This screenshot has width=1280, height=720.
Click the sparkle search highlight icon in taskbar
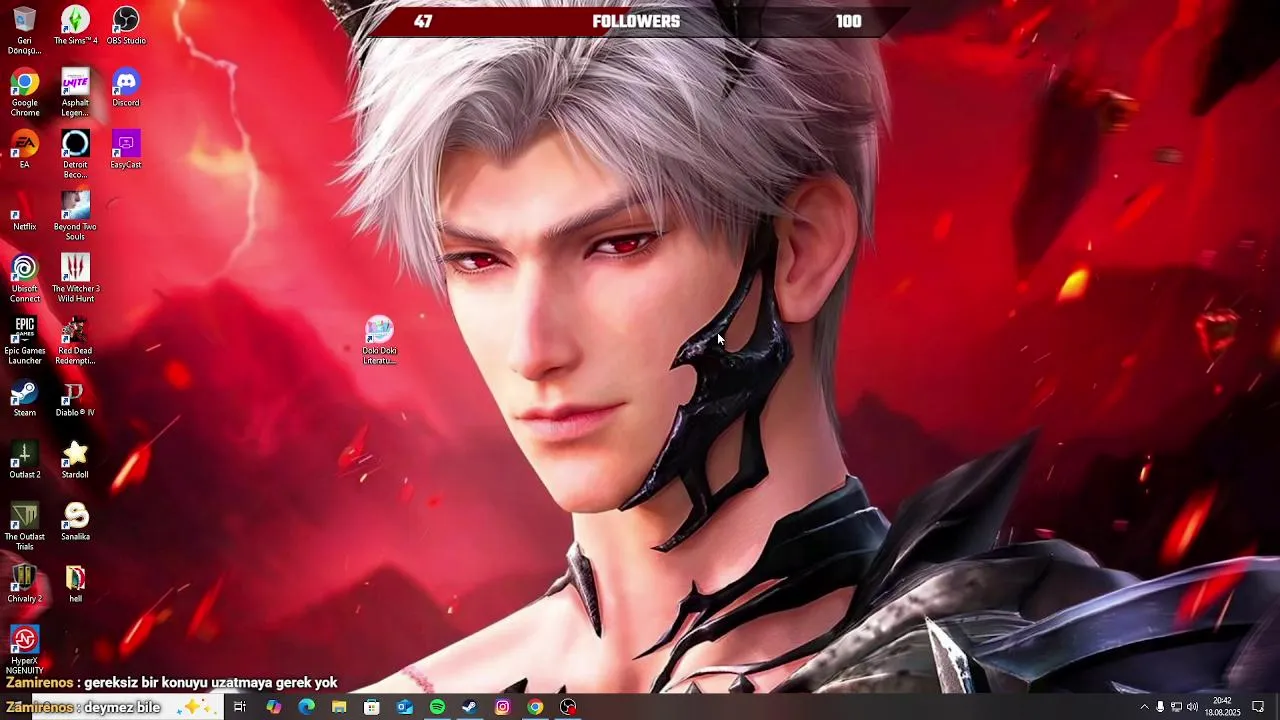click(195, 707)
